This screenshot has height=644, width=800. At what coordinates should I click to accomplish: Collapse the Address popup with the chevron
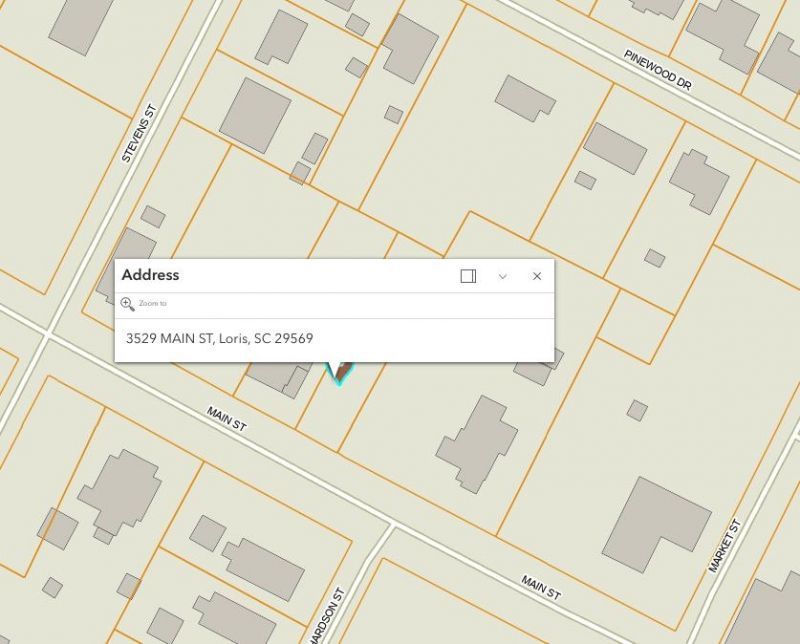[x=503, y=277]
